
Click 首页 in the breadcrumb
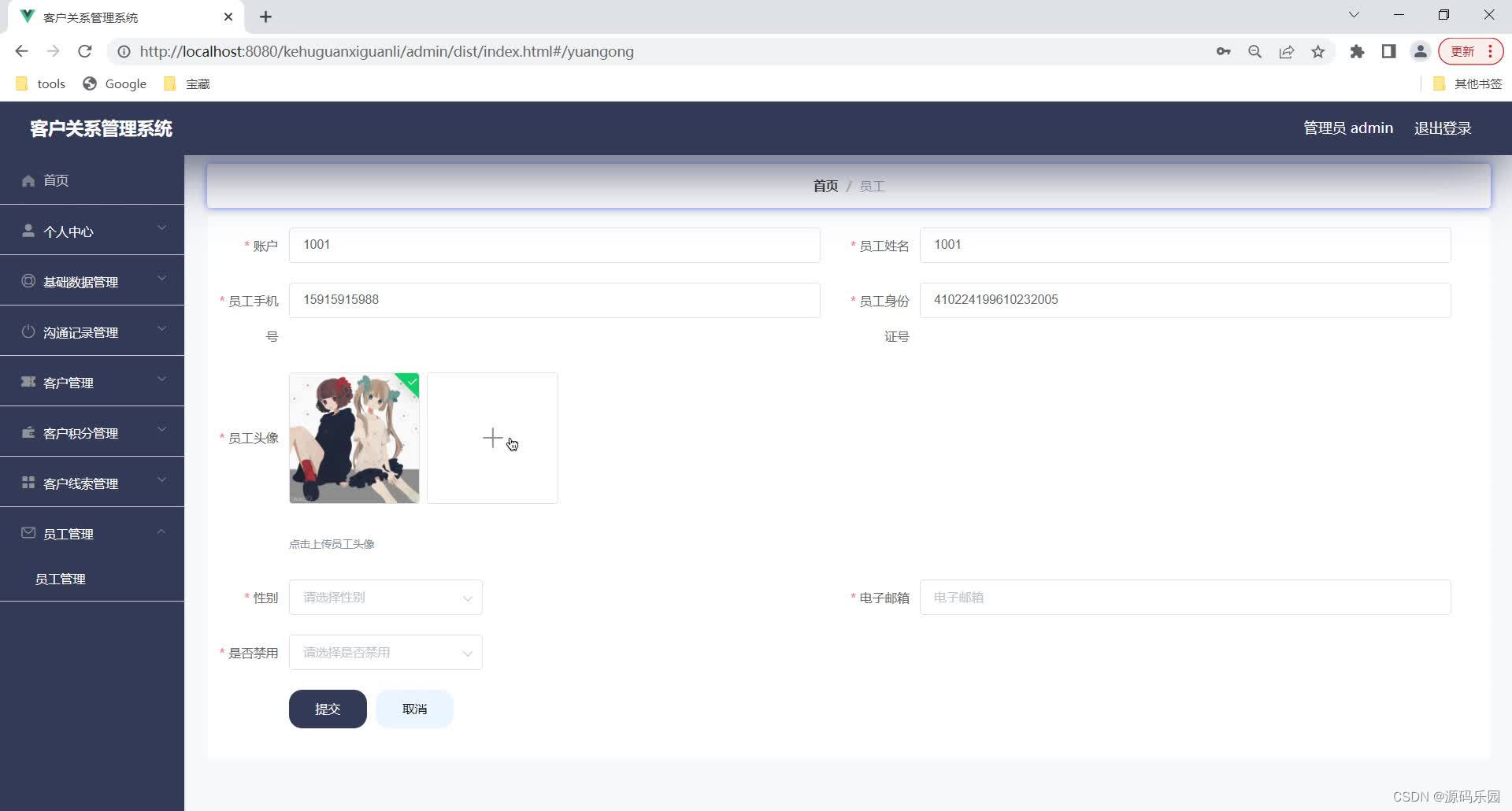[x=825, y=186]
